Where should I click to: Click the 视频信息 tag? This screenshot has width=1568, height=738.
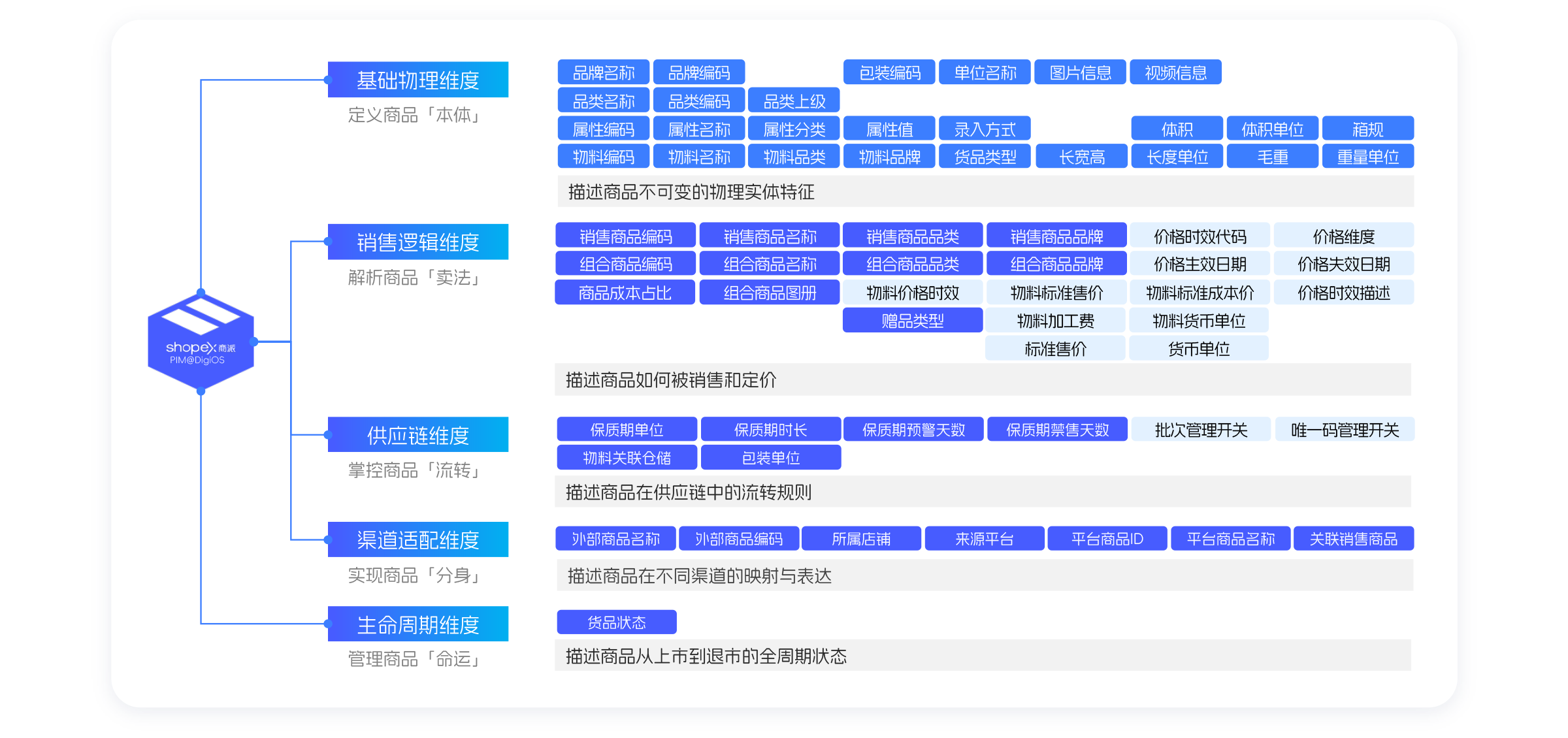click(x=1175, y=72)
